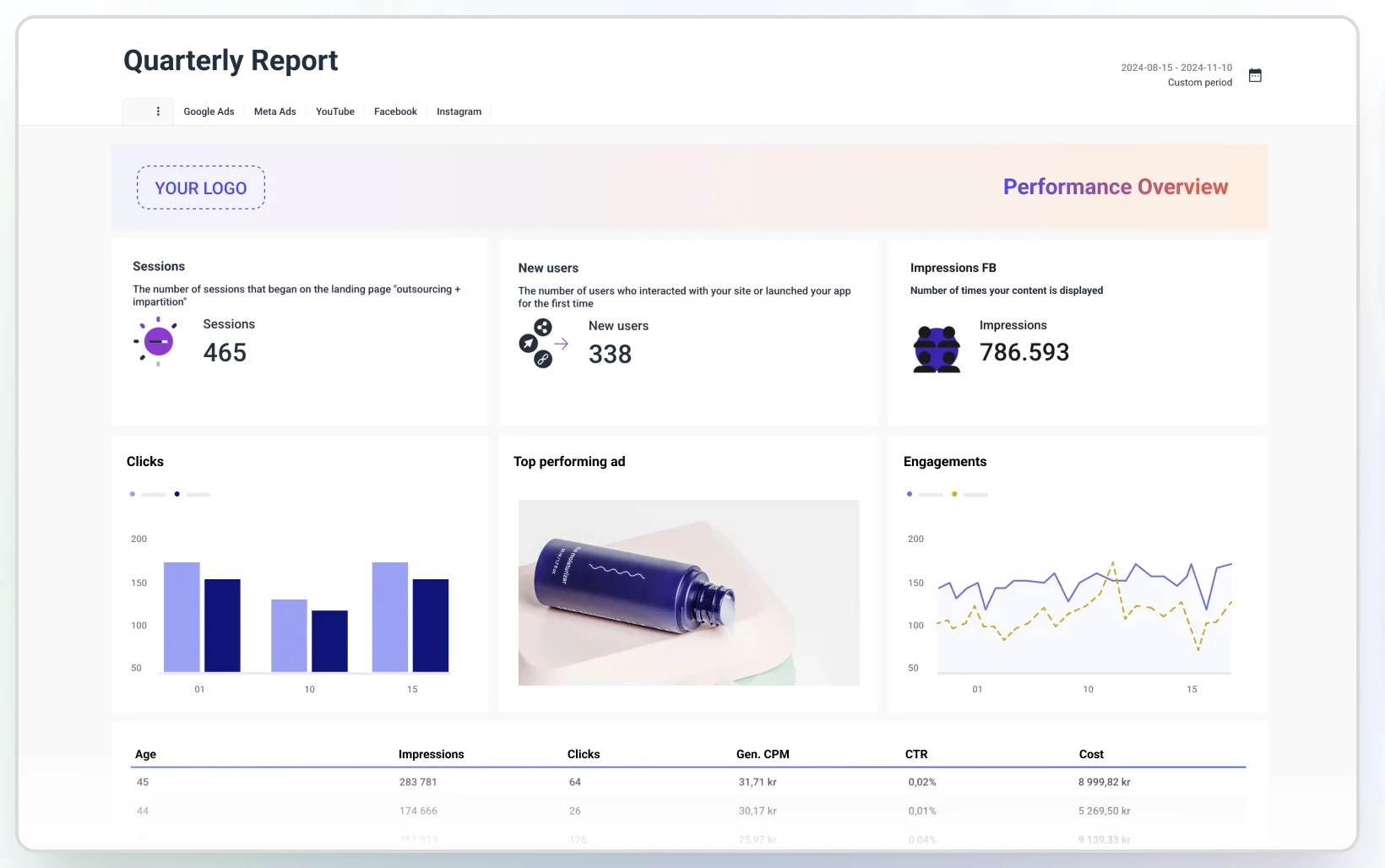
Task: Sort table by Cost column header
Action: (1091, 754)
